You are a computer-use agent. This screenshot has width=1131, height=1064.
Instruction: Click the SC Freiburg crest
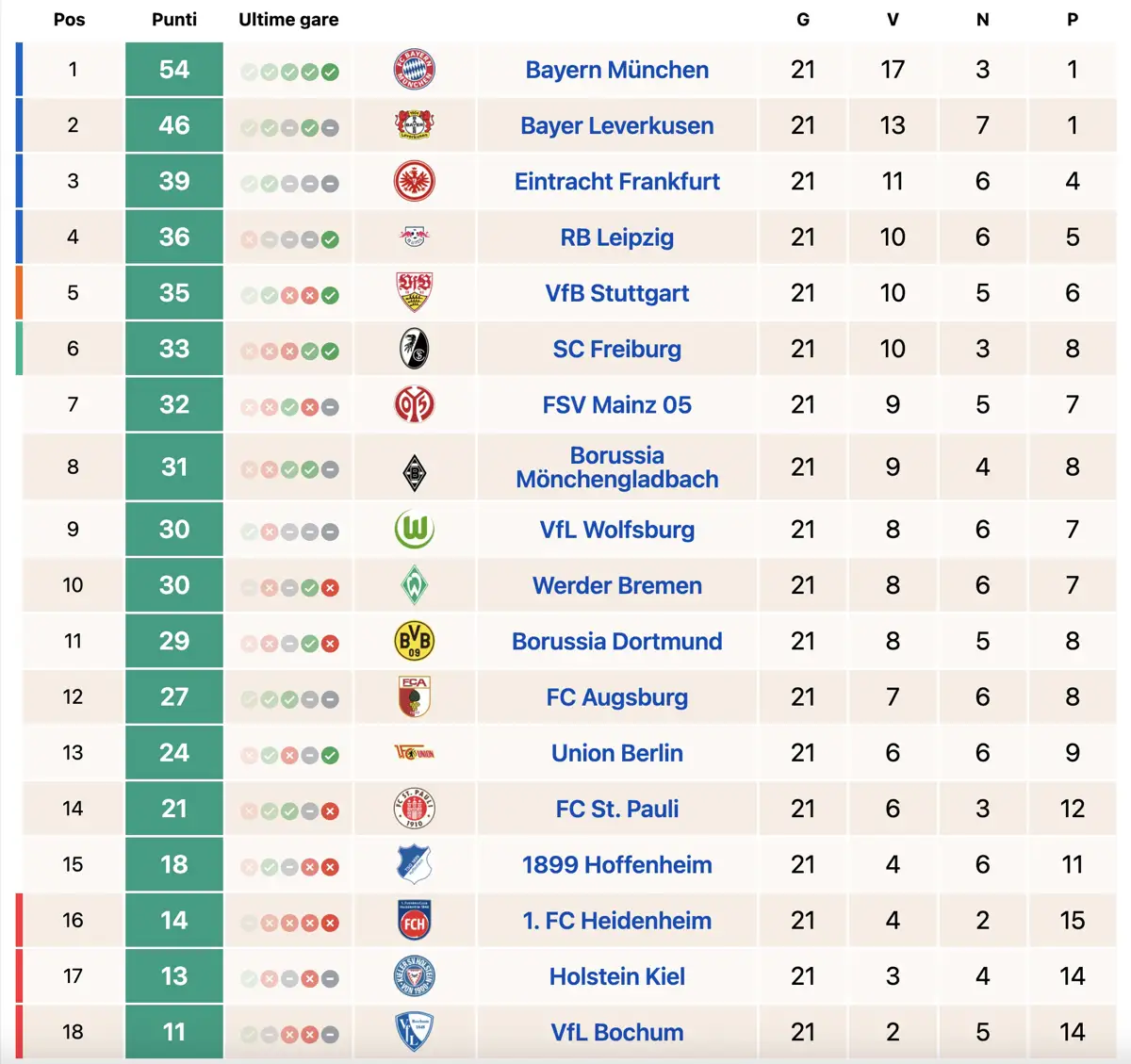415,349
